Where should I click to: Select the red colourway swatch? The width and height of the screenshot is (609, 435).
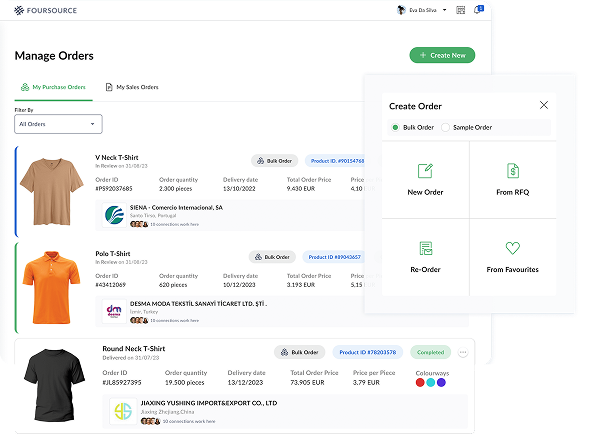[420, 383]
